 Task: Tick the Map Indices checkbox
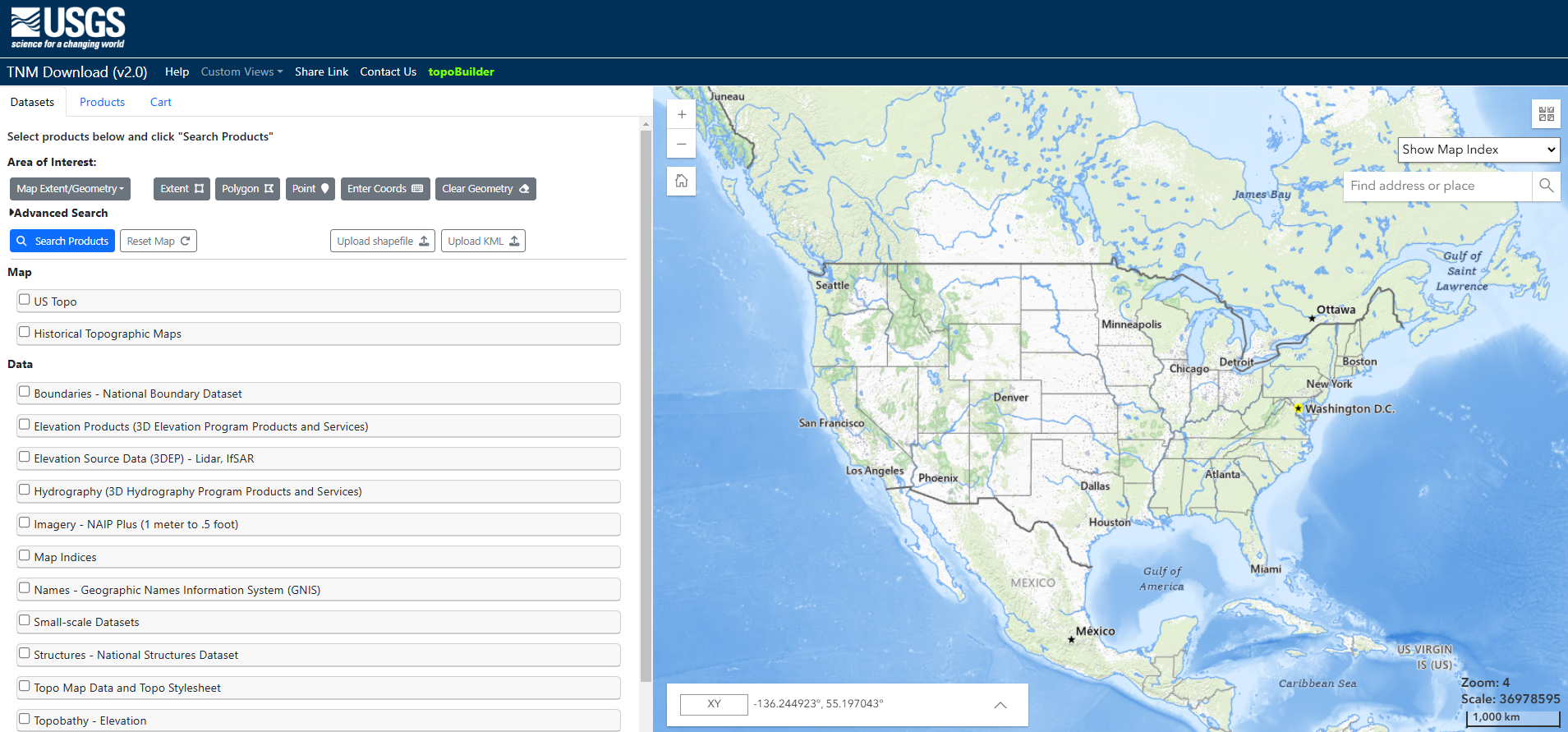[x=25, y=555]
